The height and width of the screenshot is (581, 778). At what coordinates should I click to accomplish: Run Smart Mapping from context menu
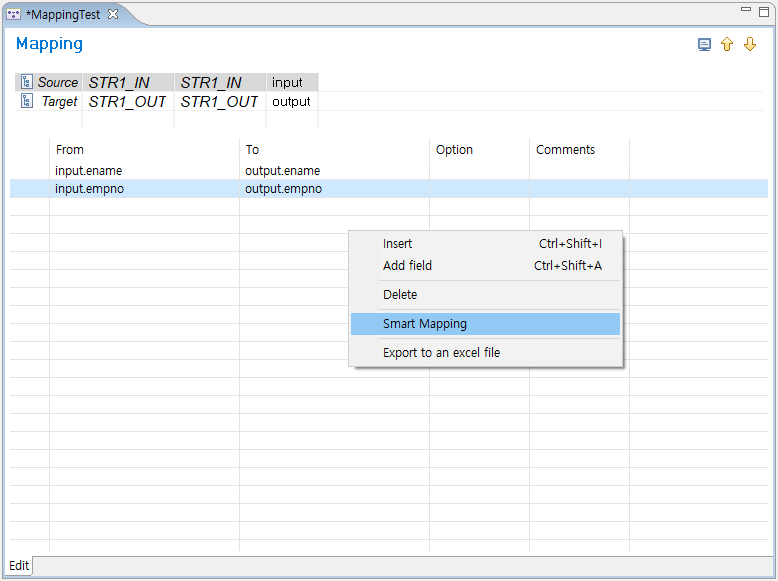pos(424,324)
